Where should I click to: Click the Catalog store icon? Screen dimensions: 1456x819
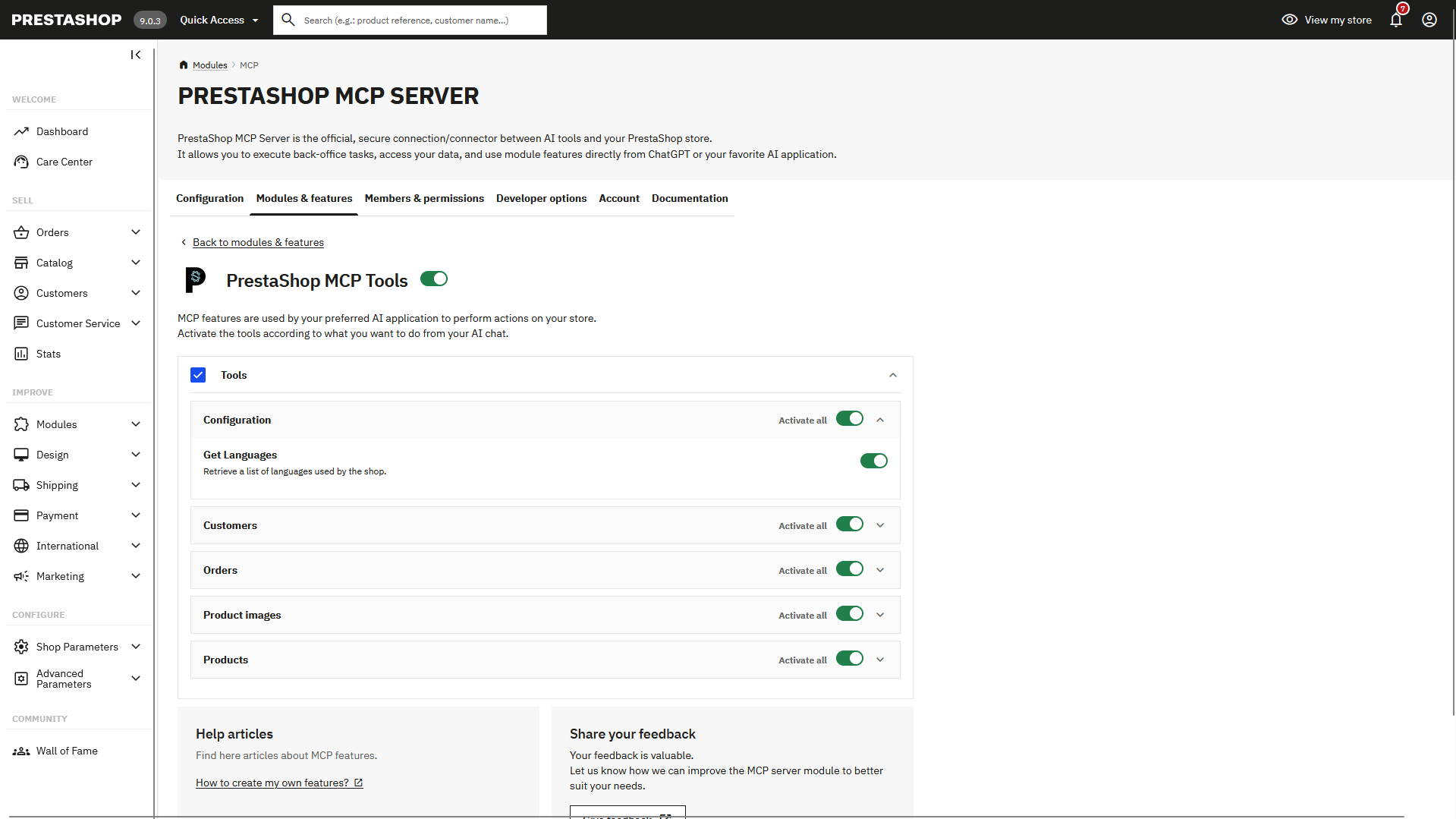21,263
